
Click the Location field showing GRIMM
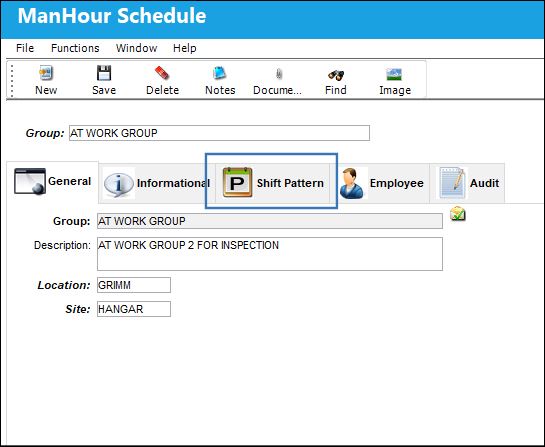pos(134,285)
